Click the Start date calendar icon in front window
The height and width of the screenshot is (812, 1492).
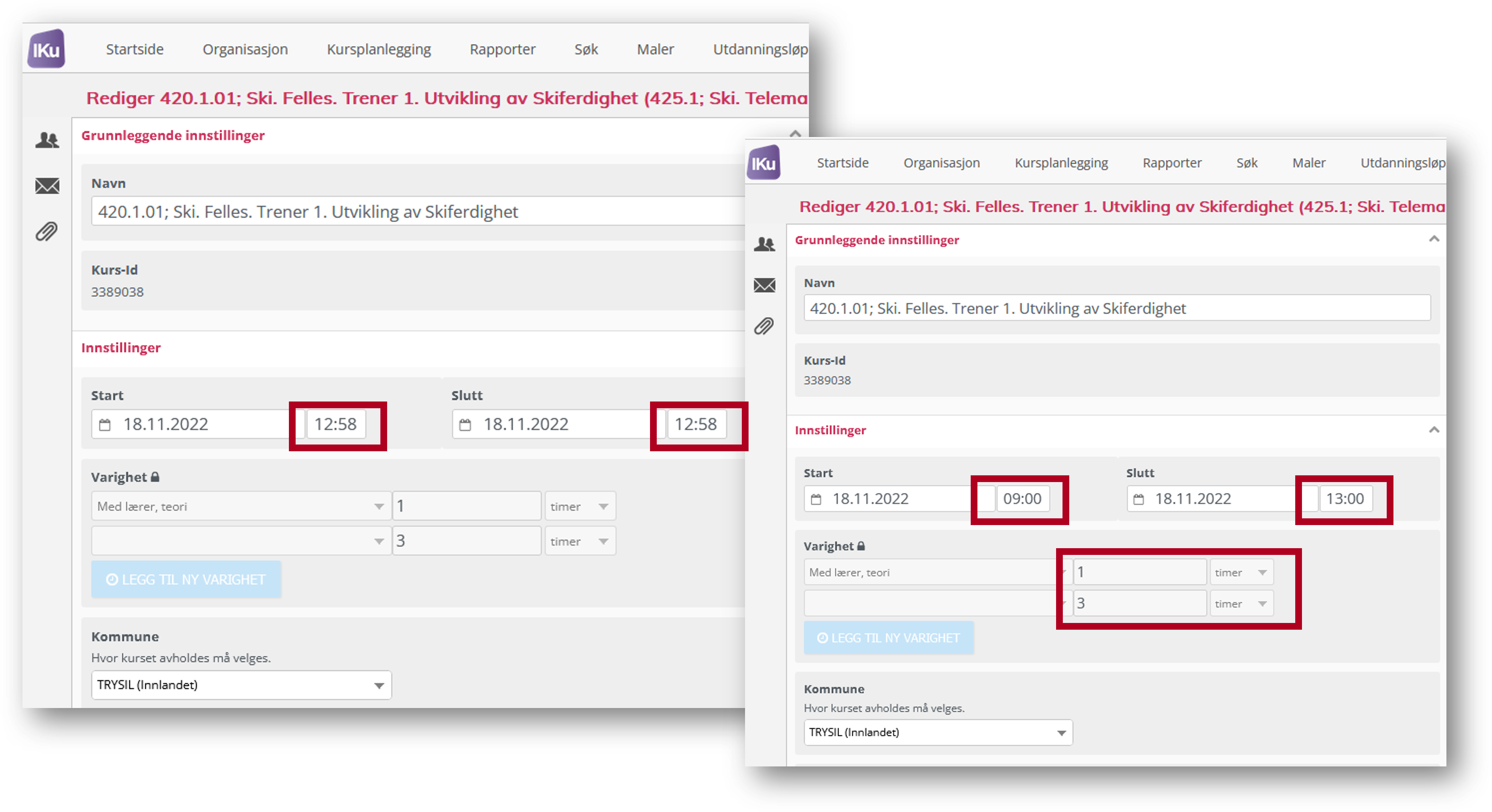(x=816, y=499)
